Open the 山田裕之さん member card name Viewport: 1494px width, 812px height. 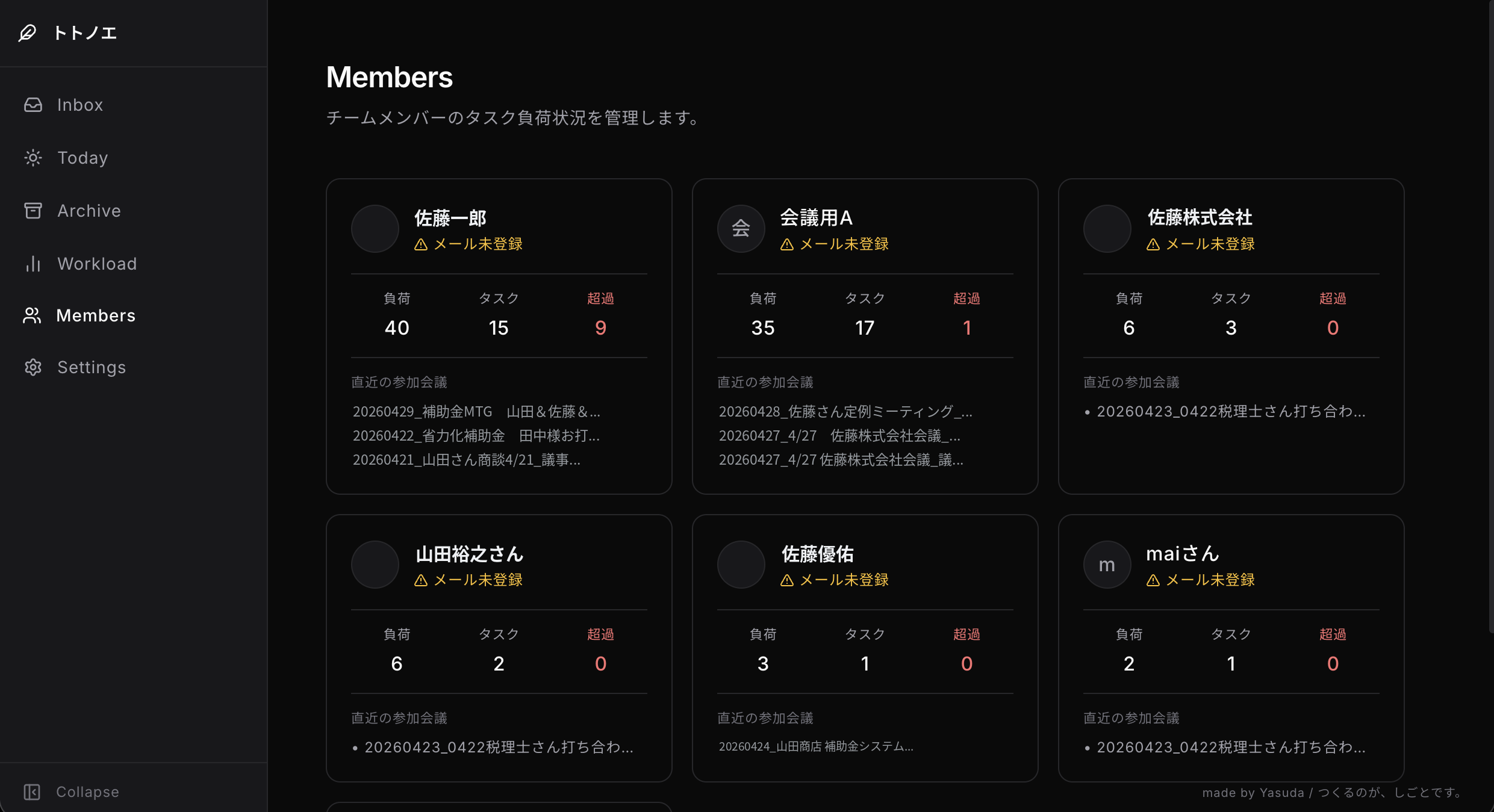469,554
